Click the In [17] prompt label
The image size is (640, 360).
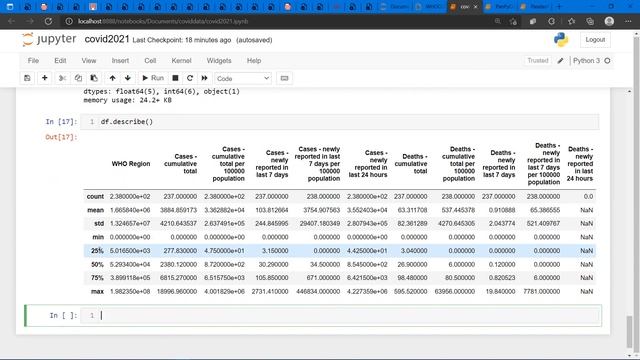coord(61,122)
